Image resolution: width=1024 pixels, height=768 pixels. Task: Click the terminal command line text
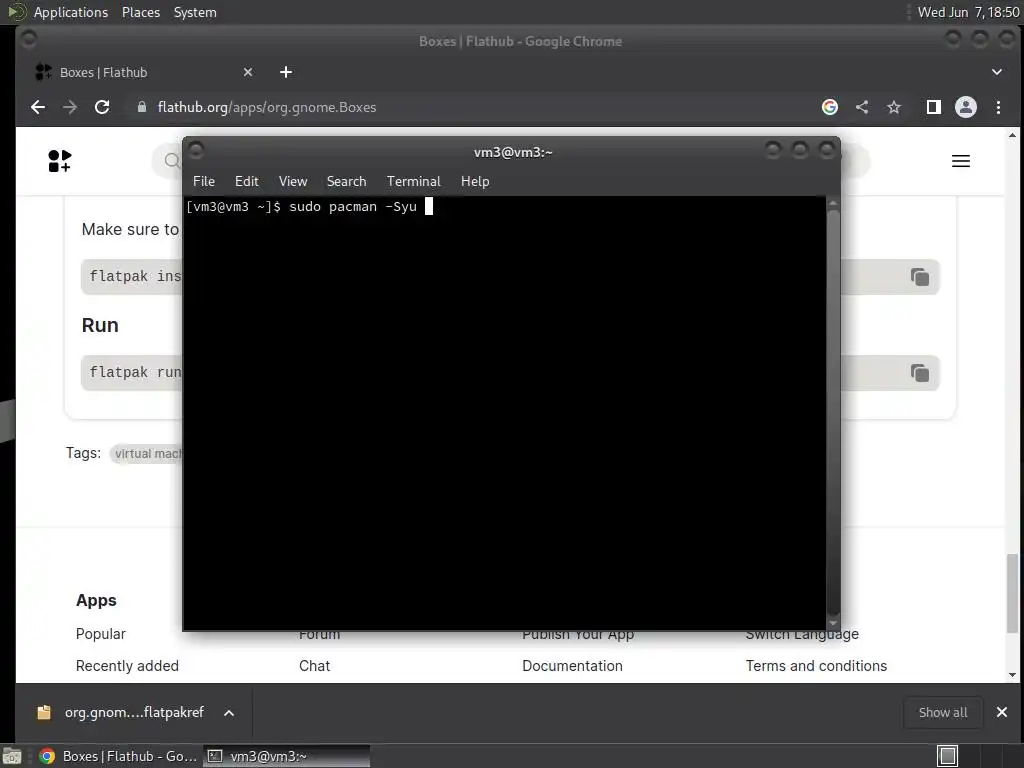coord(301,207)
